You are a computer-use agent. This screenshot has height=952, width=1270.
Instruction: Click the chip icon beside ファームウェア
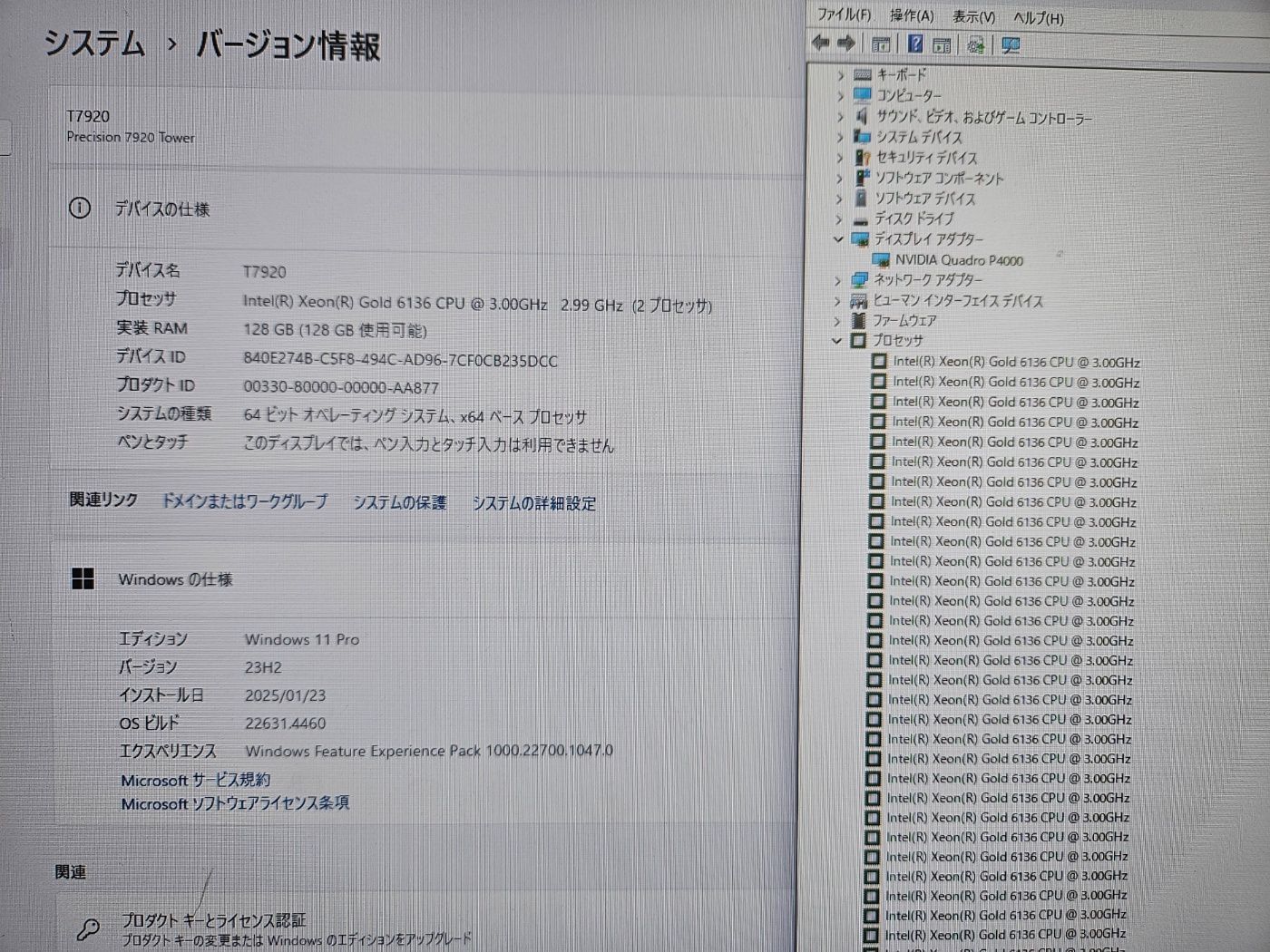(858, 320)
